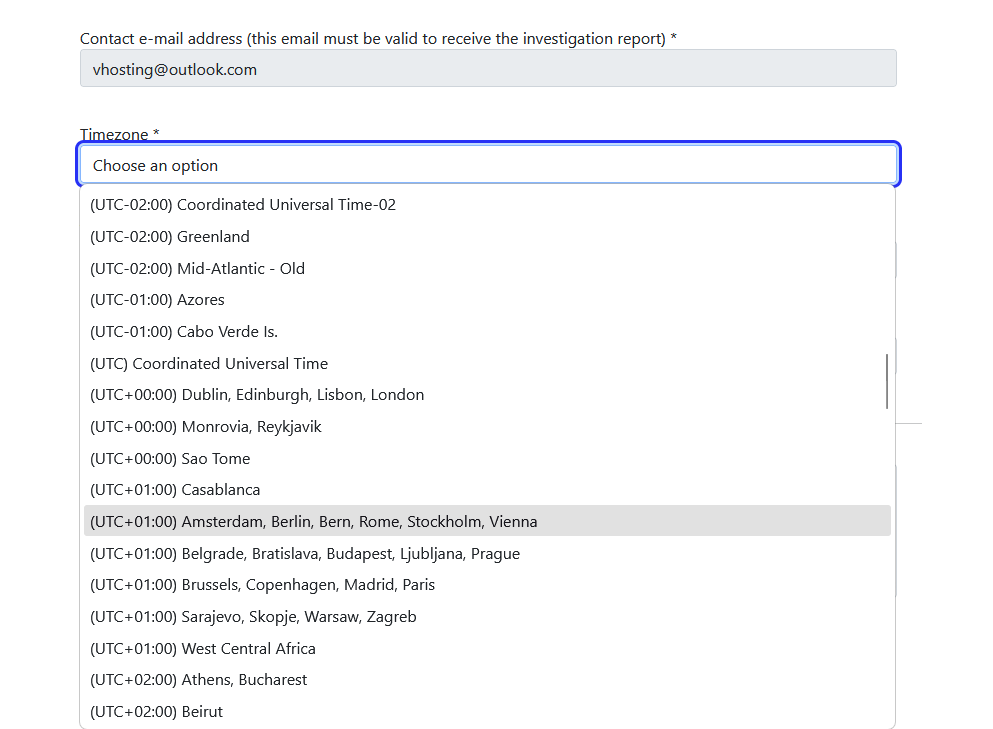
Task: Select Amsterdam, Berlin, Bern, Rome option
Action: (x=313, y=522)
